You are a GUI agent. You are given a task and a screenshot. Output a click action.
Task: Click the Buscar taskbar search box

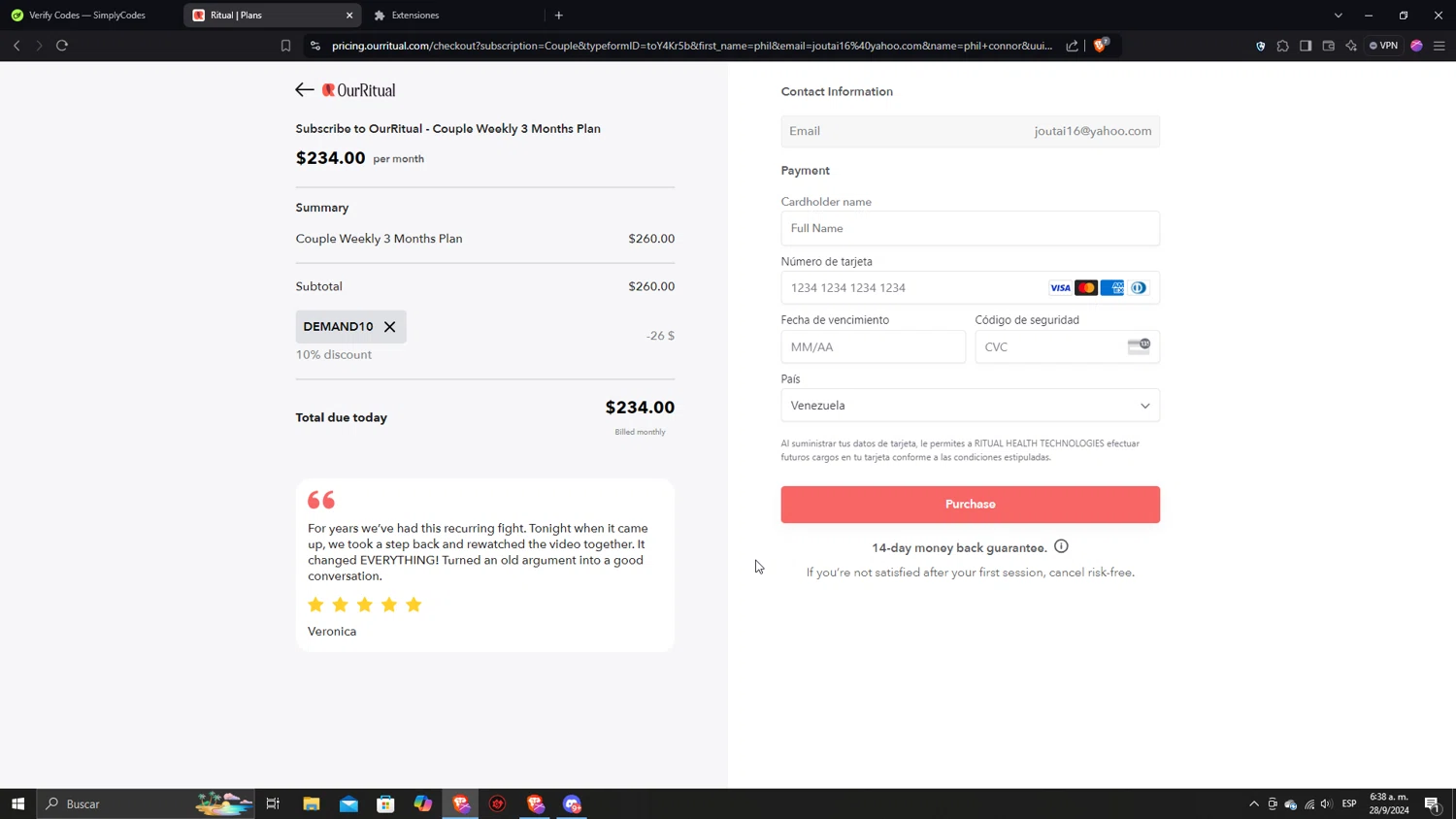click(146, 803)
